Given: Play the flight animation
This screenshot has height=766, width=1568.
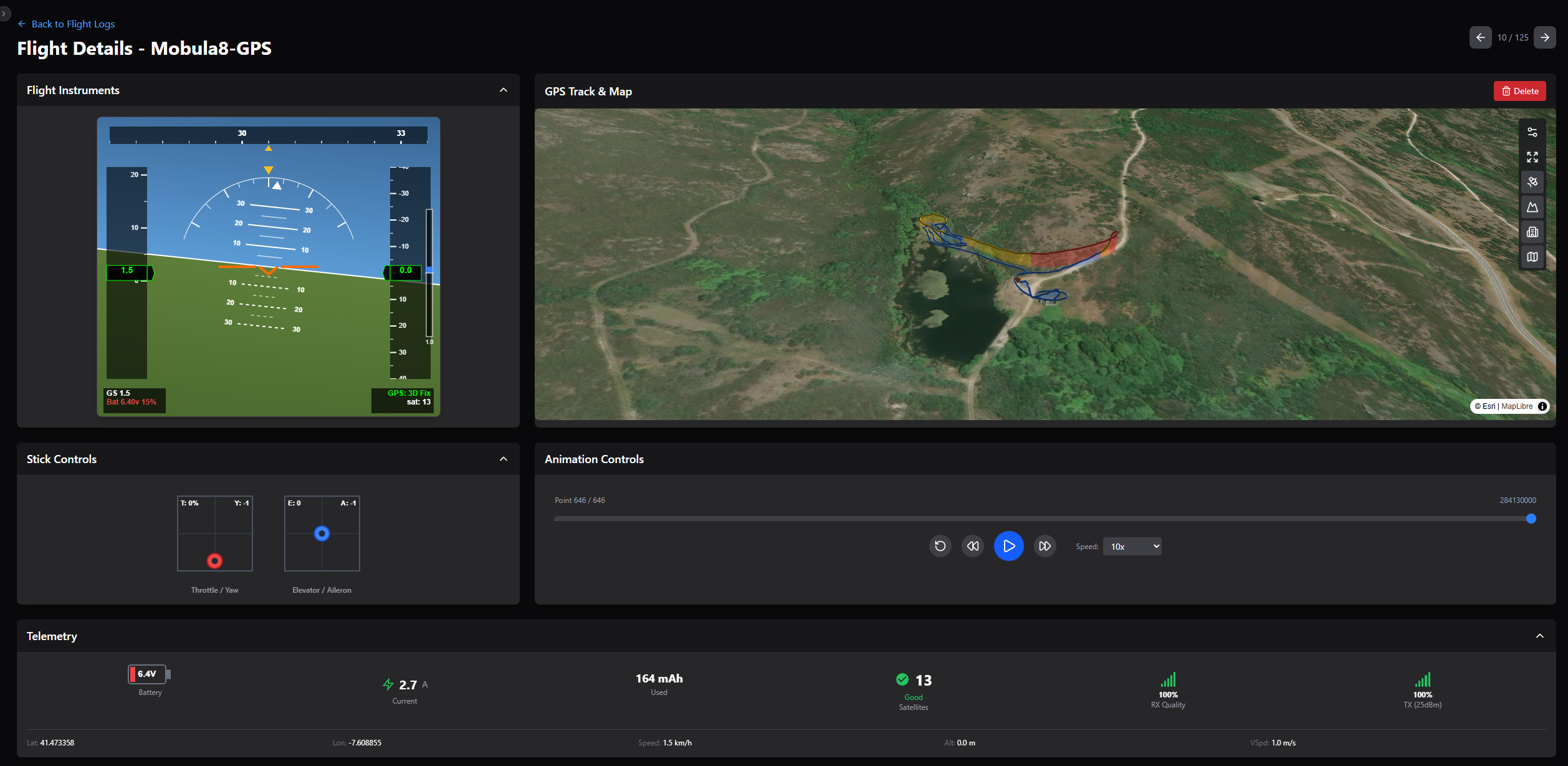Looking at the screenshot, I should [x=1008, y=547].
